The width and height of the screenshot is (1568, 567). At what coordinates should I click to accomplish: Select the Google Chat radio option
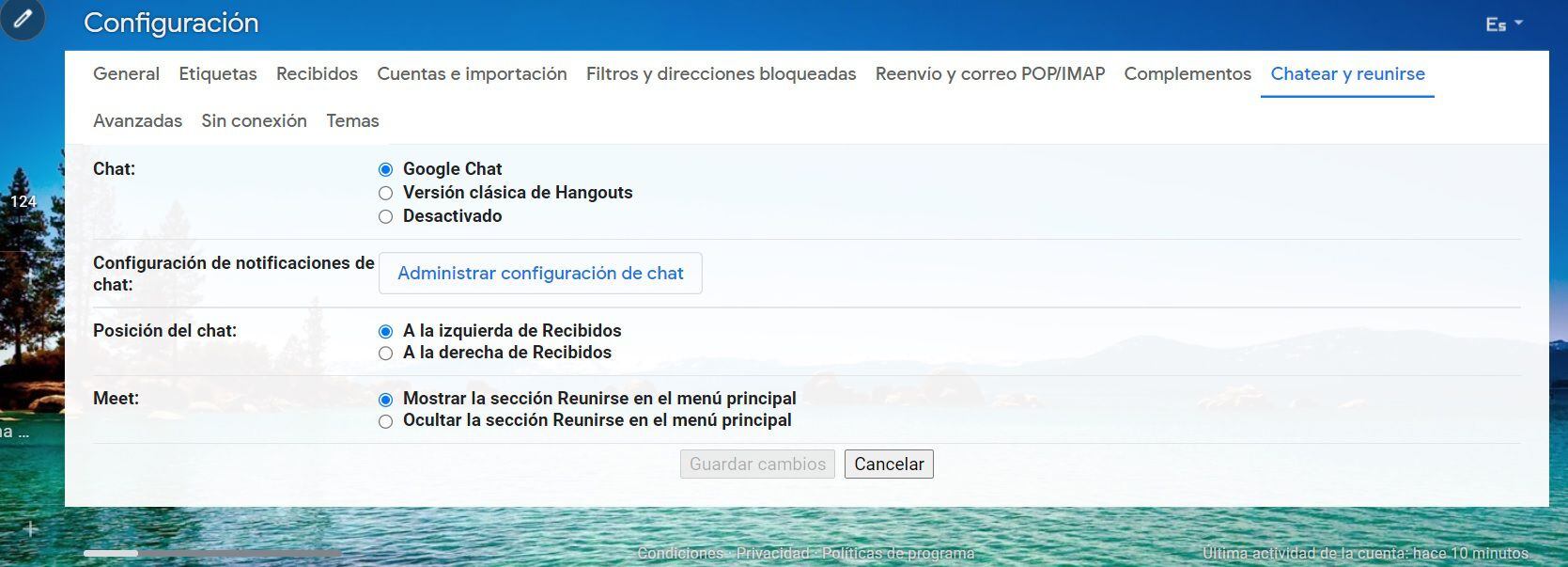pos(385,169)
